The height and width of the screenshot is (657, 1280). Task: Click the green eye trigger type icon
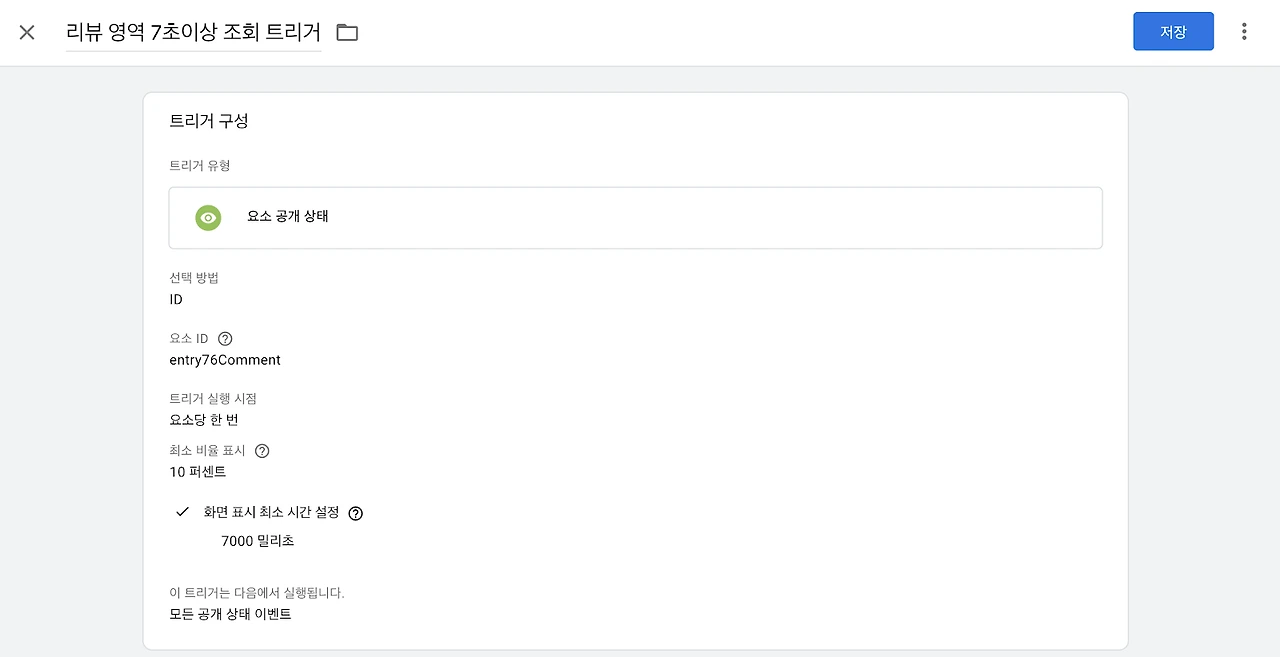coord(208,217)
